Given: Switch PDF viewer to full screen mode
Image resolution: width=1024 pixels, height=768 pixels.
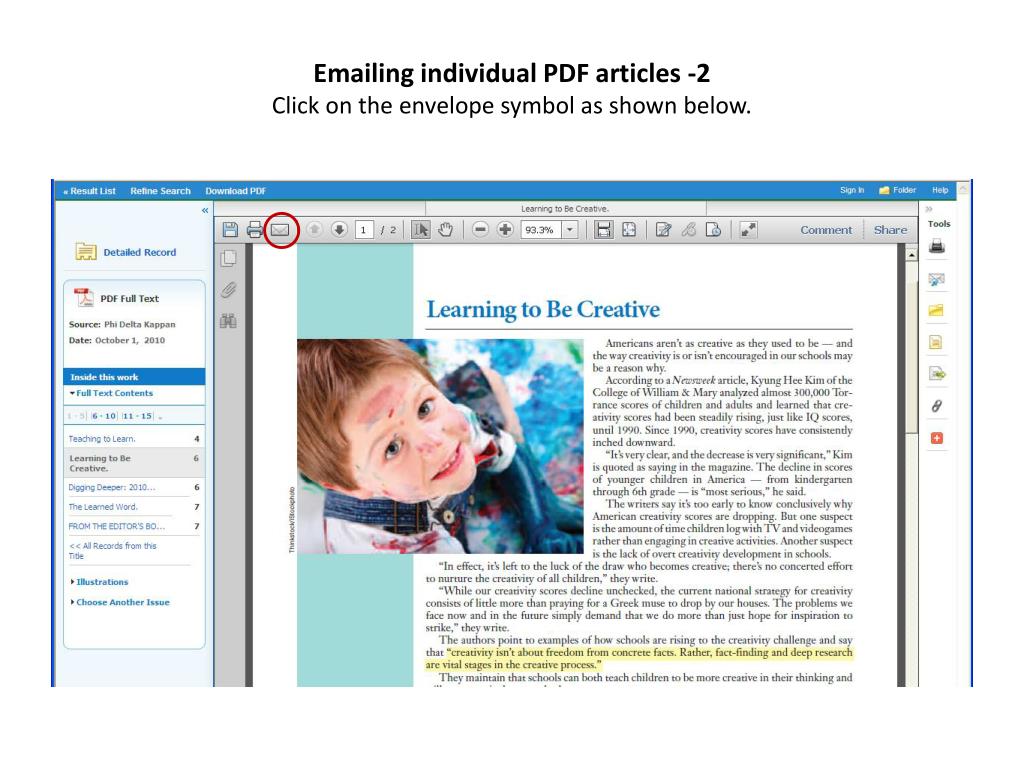Looking at the screenshot, I should coord(748,230).
